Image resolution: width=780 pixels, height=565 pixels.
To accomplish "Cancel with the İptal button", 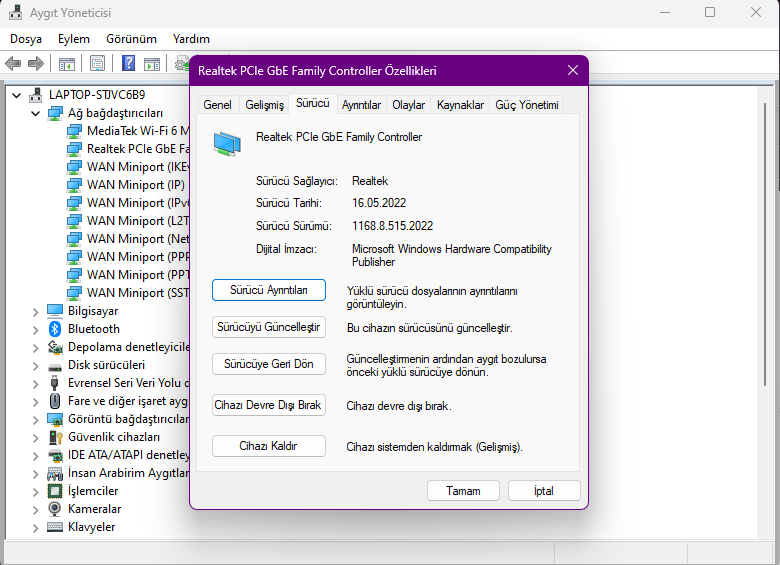I will [544, 491].
